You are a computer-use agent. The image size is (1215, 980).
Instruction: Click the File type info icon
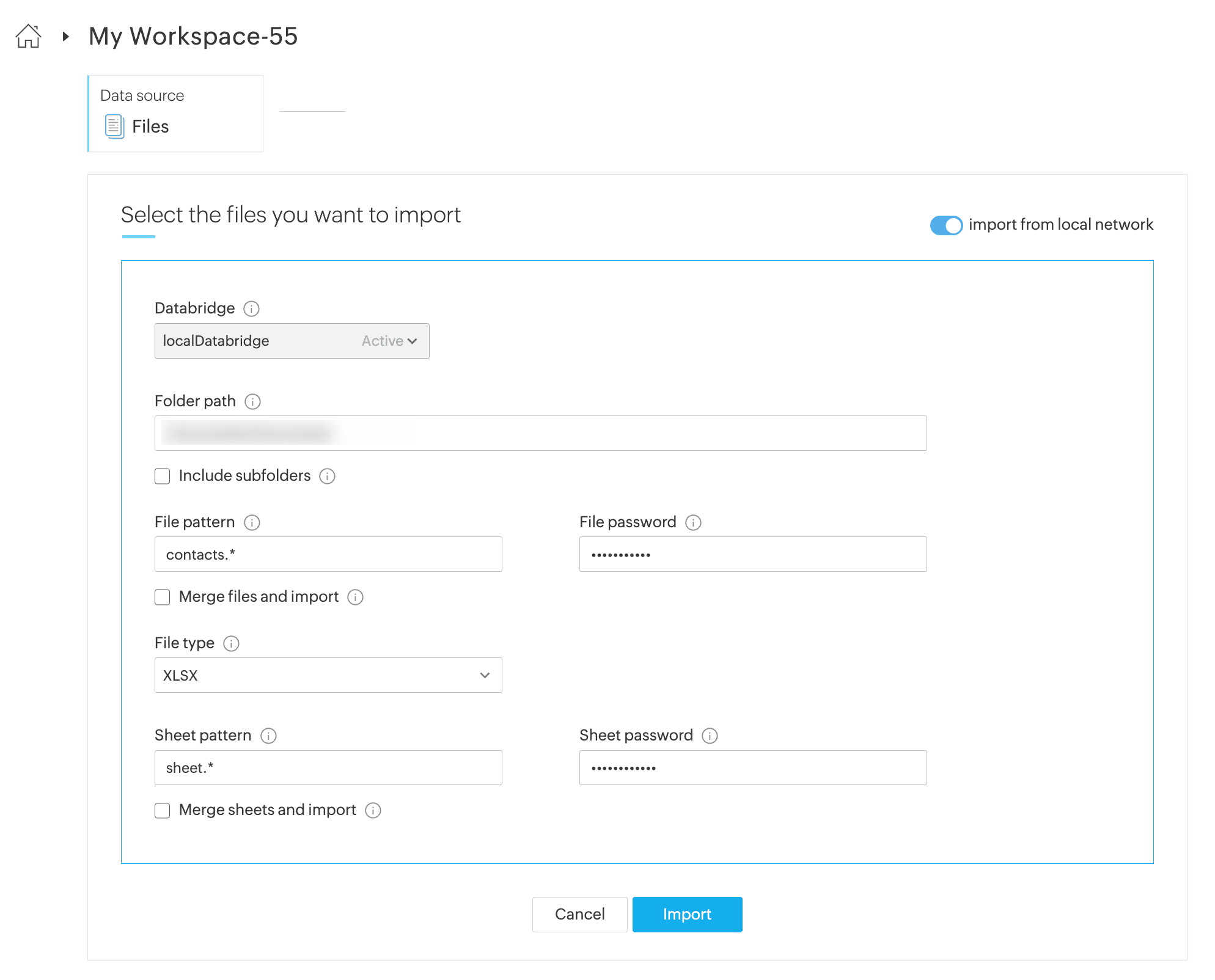coord(231,643)
